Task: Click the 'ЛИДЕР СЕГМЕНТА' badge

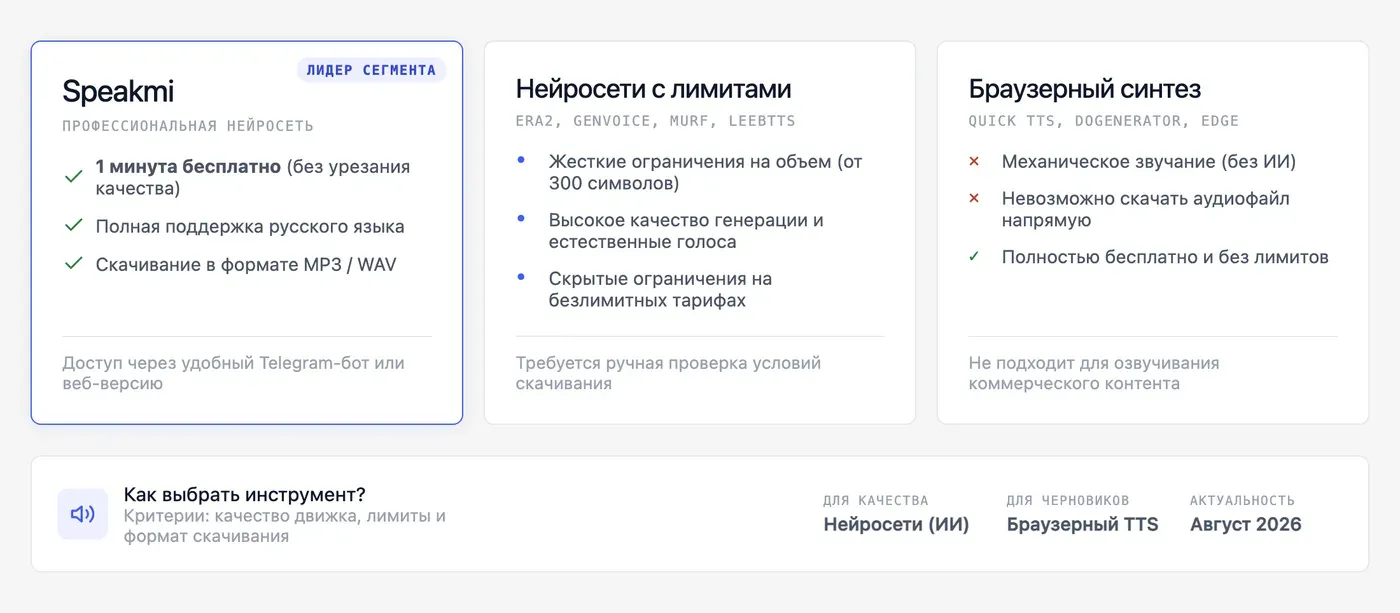Action: pos(371,70)
